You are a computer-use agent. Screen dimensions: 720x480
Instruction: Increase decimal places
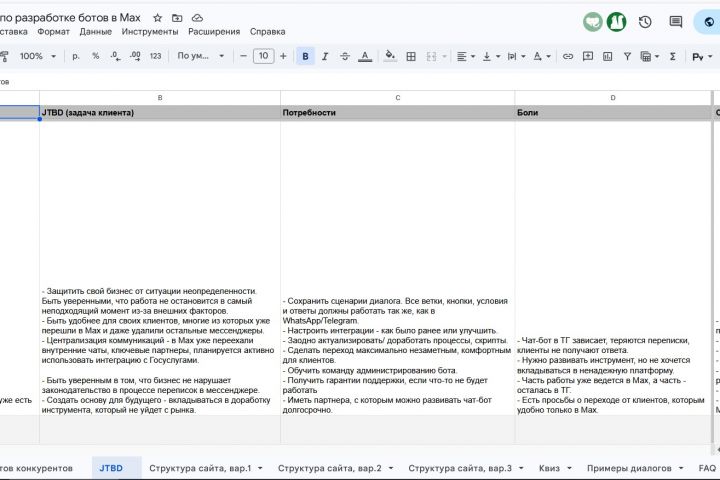point(135,56)
